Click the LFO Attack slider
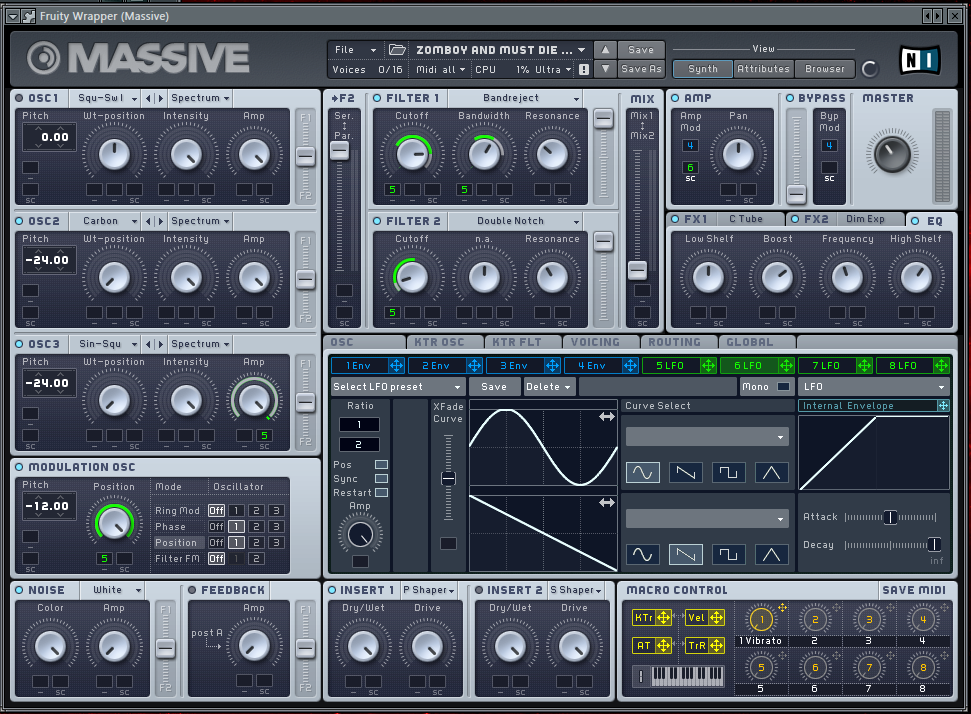 pos(890,517)
